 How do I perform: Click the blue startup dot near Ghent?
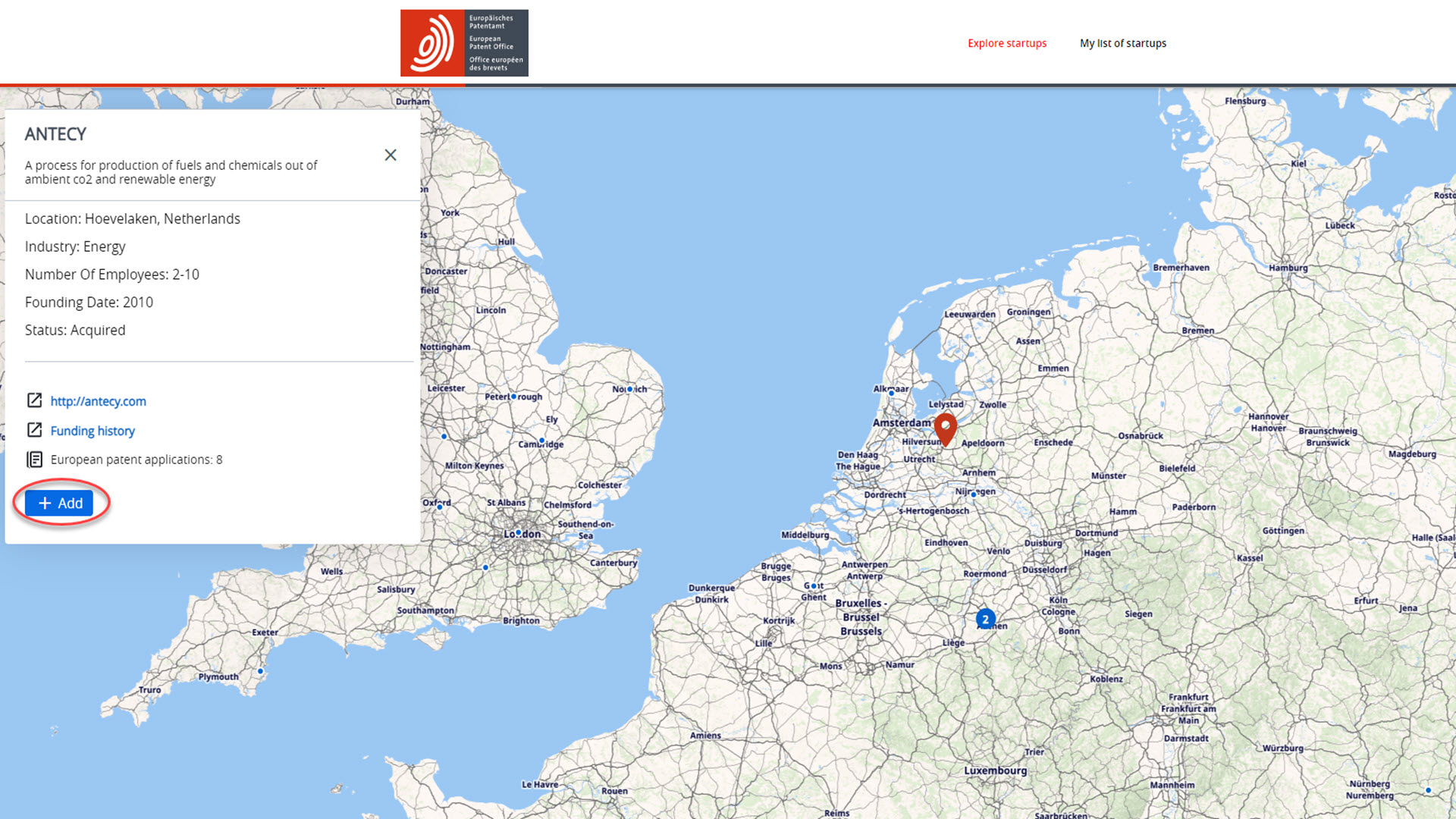[x=814, y=586]
